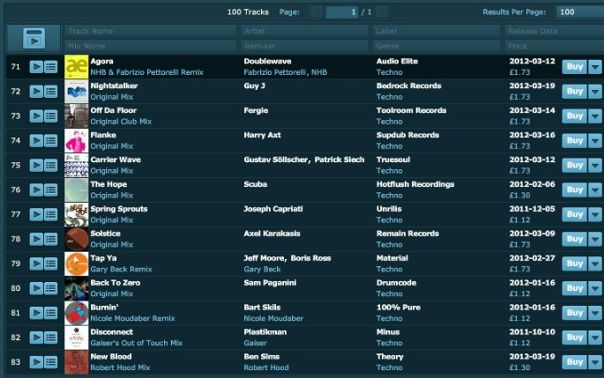Add Burnin' to the queue list
The height and width of the screenshot is (378, 604).
(51, 313)
